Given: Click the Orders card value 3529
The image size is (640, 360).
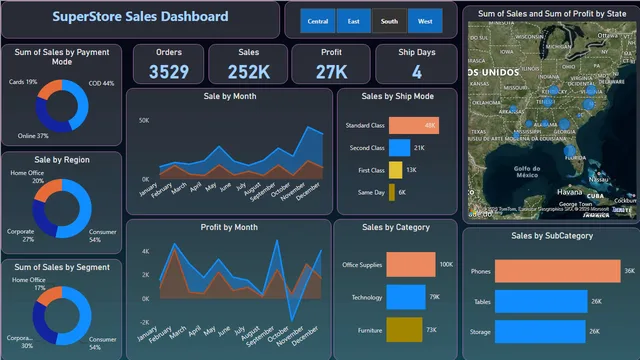Looking at the screenshot, I should tap(169, 72).
